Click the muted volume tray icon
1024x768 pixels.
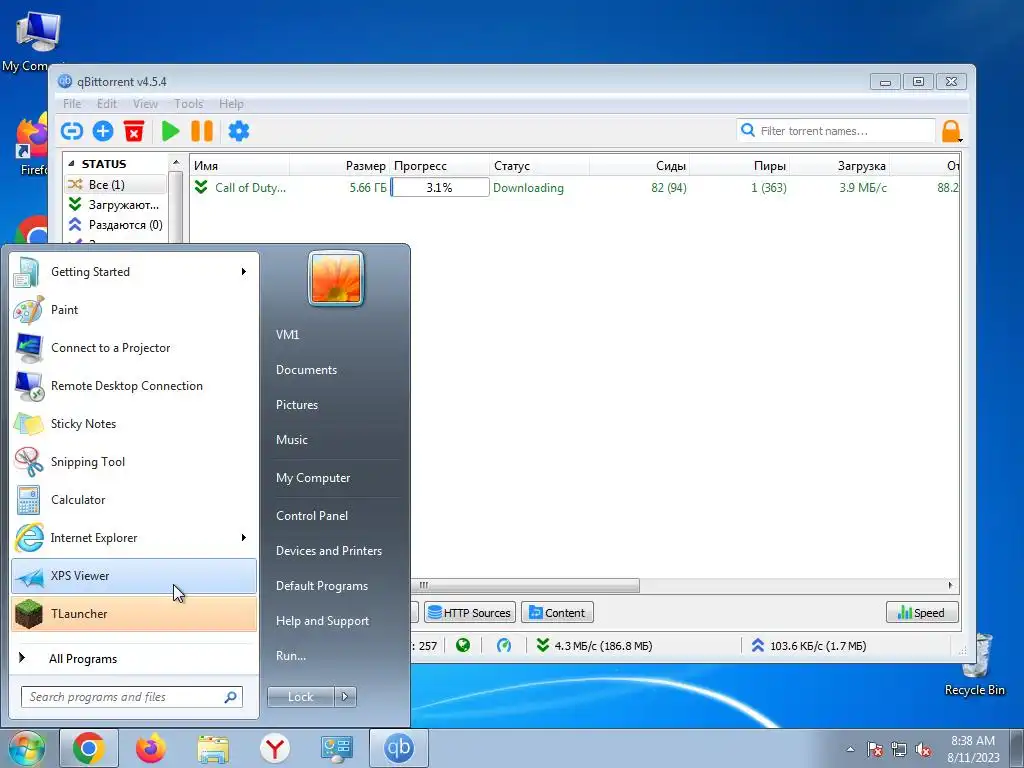tap(923, 749)
